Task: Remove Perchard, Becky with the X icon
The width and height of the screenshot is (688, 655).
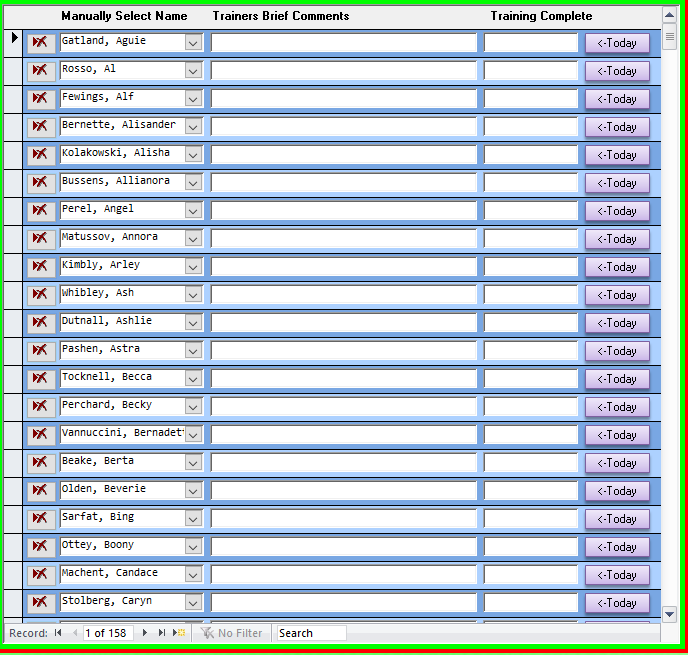Action: pos(41,407)
